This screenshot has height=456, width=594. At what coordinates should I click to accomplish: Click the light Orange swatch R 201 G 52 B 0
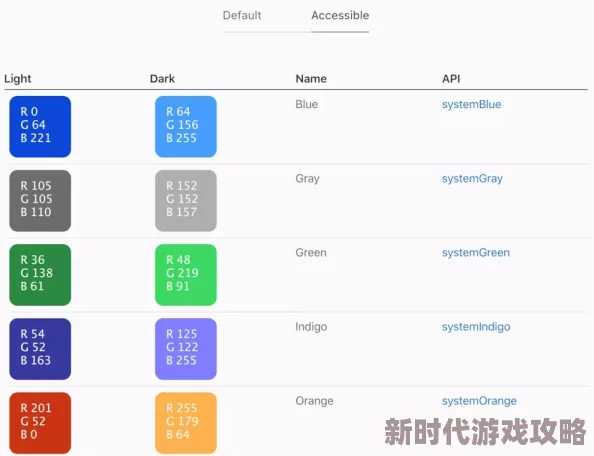click(40, 423)
